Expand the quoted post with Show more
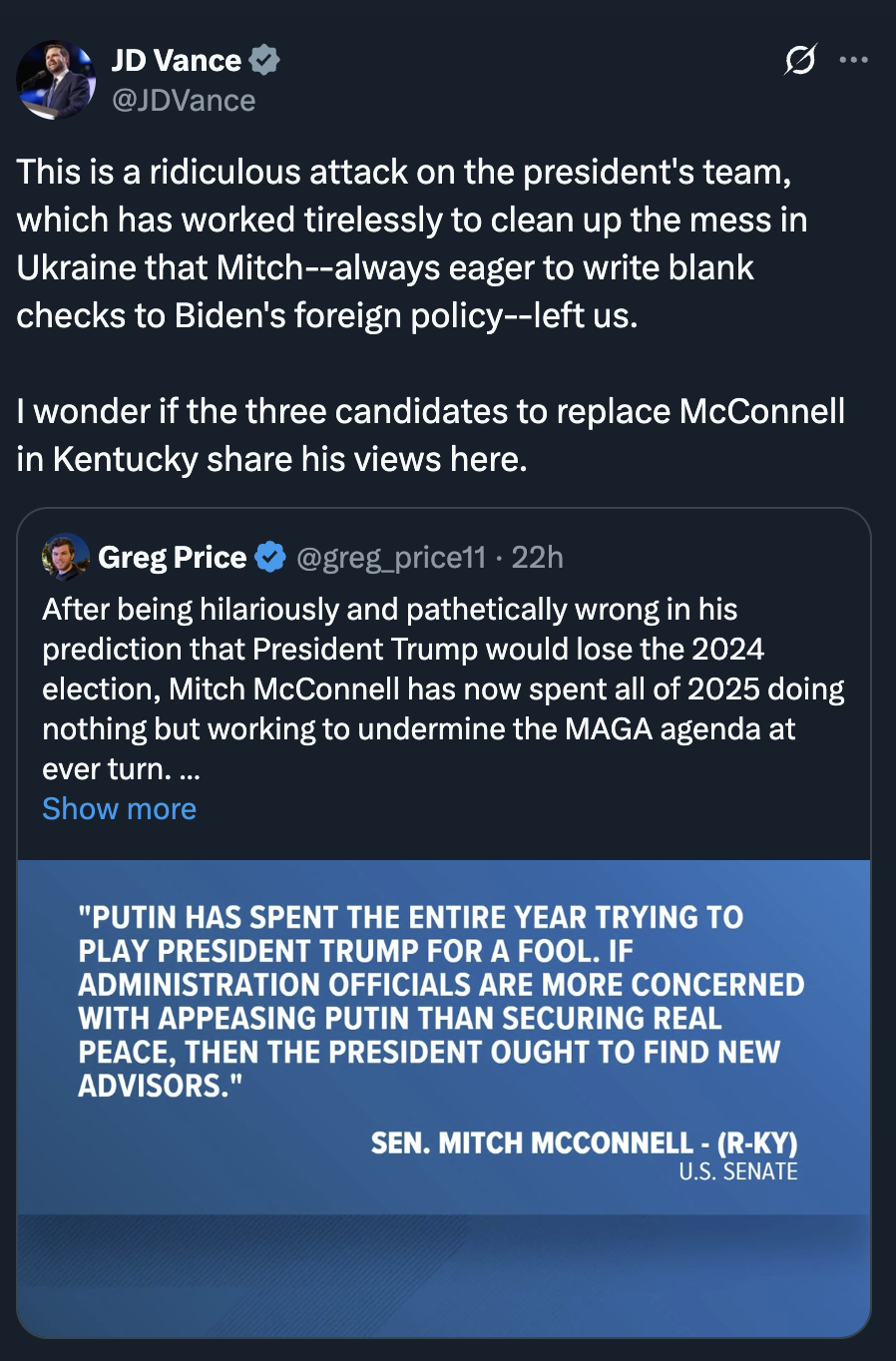 coord(119,808)
